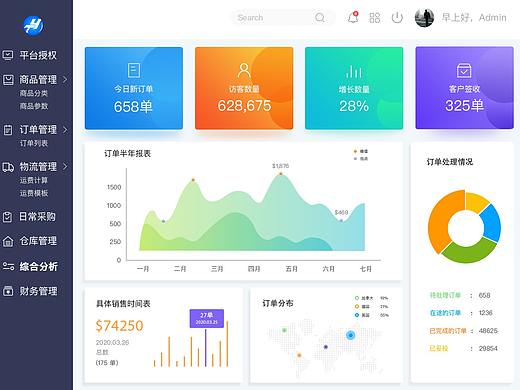
Task: Click the 财务管理 wallet icon
Action: pos(8,291)
